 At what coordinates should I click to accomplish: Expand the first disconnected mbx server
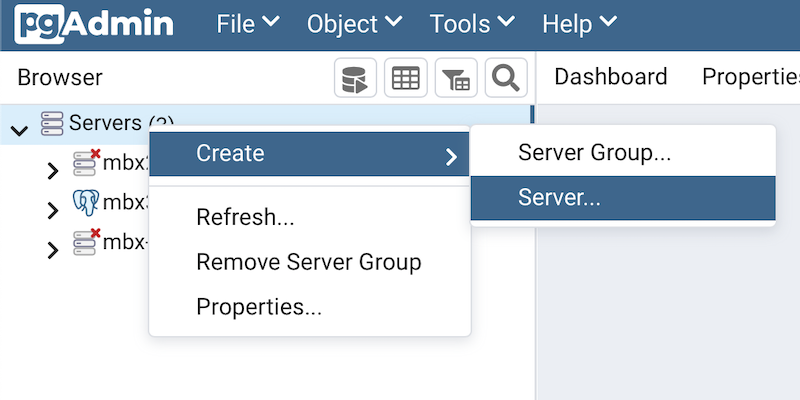pyautogui.click(x=53, y=171)
